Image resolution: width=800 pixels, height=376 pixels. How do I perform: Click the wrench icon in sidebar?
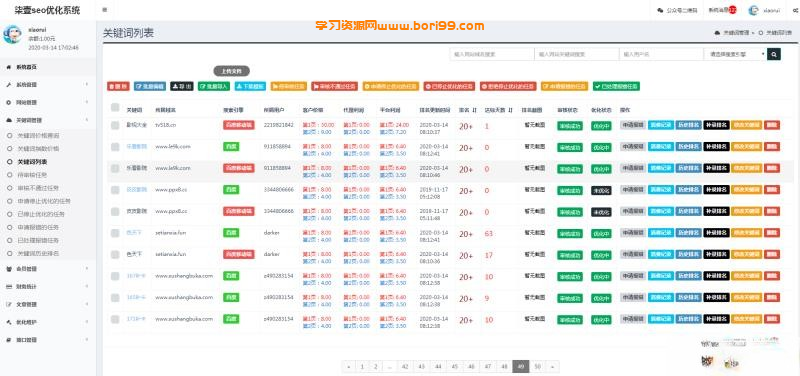point(9,85)
